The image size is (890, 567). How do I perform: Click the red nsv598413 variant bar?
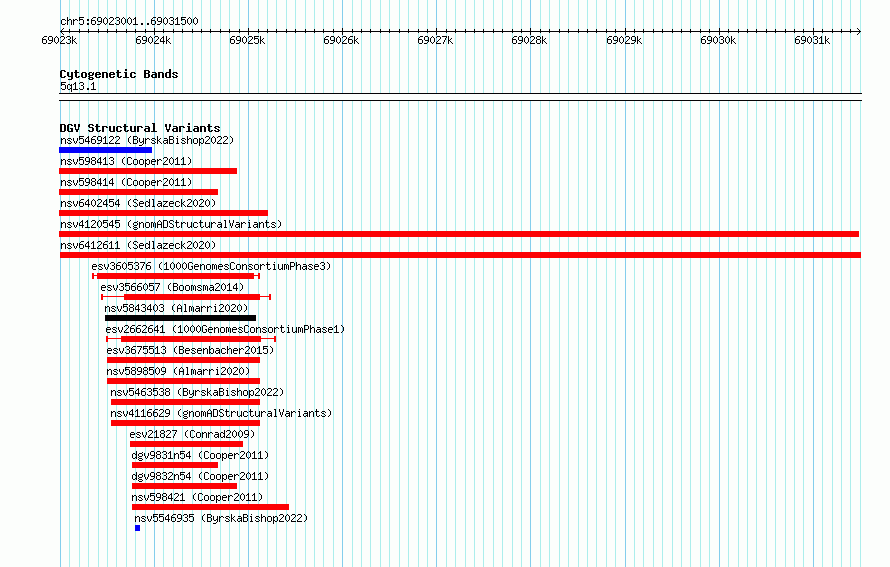point(148,171)
